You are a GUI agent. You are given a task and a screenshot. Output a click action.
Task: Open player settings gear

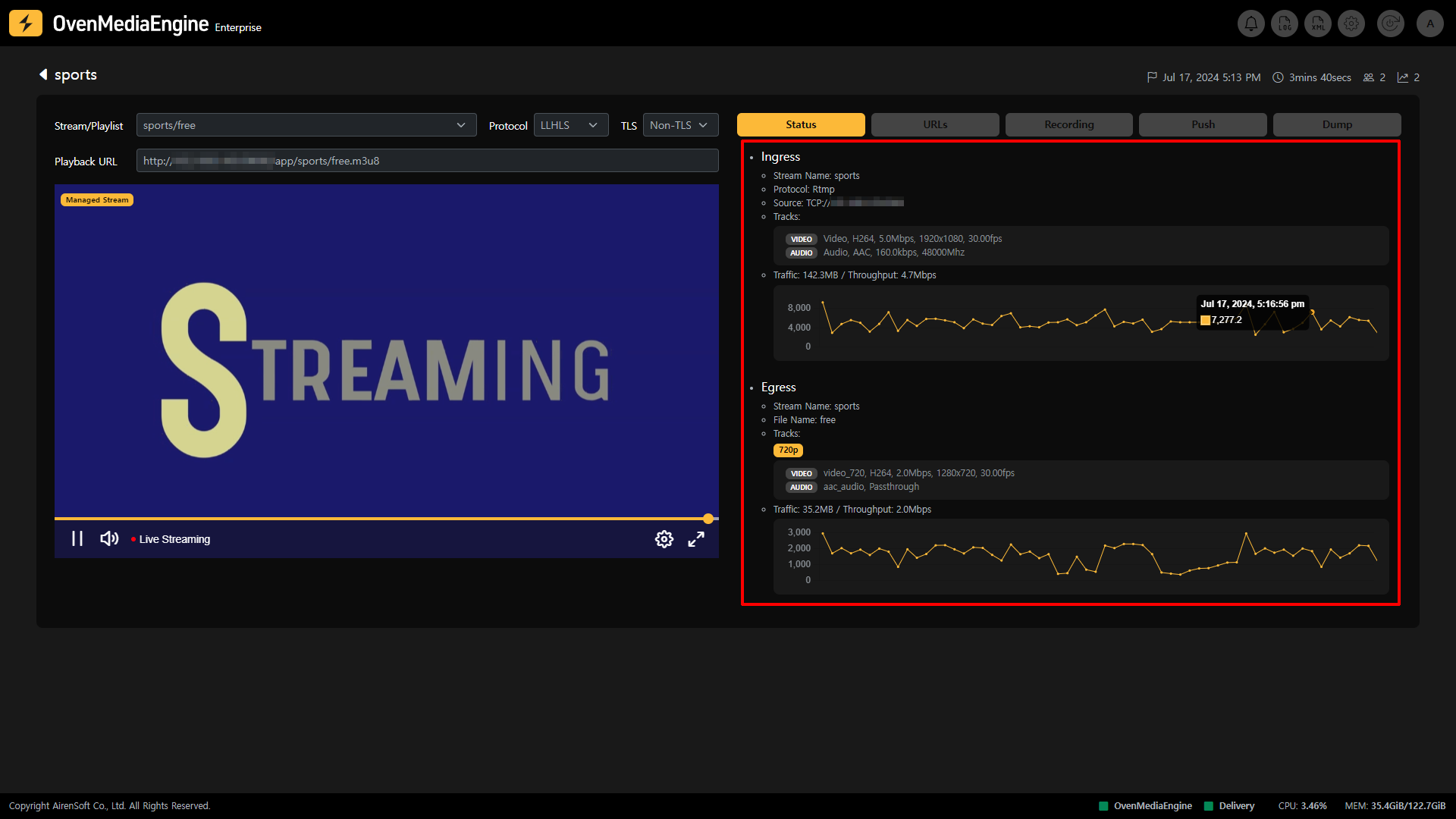click(x=664, y=539)
